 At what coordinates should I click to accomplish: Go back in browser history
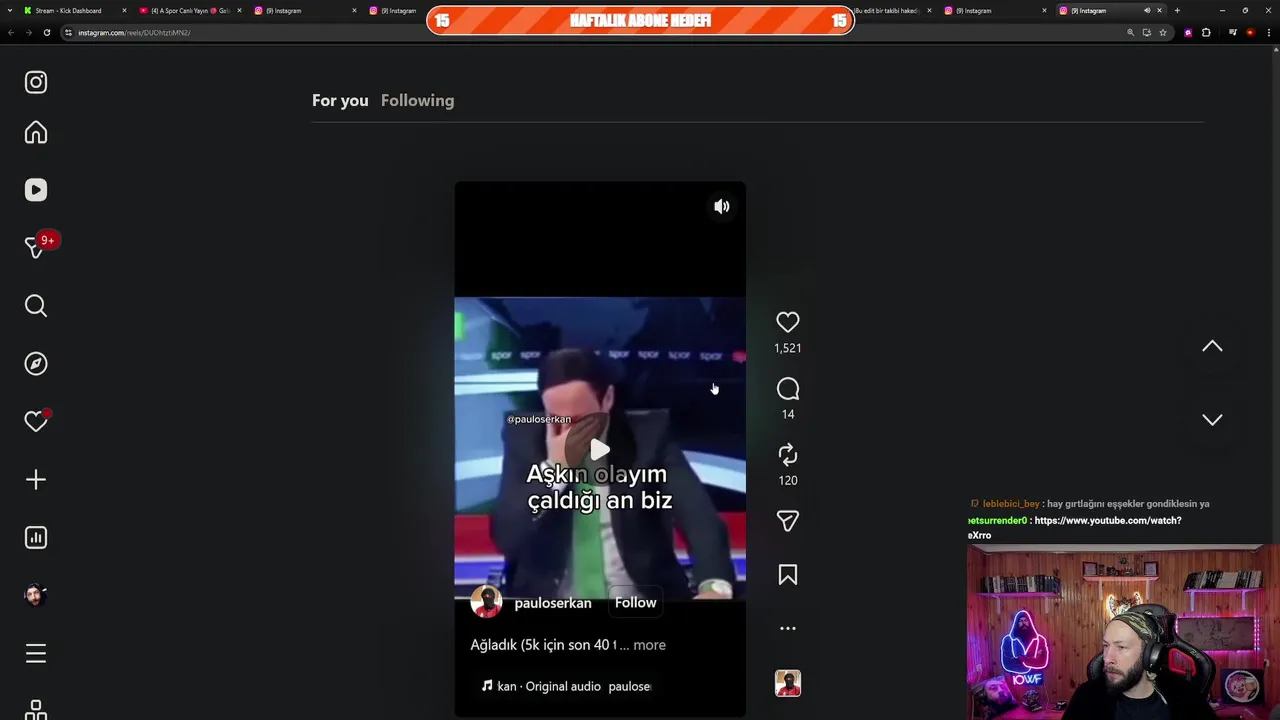[x=11, y=32]
